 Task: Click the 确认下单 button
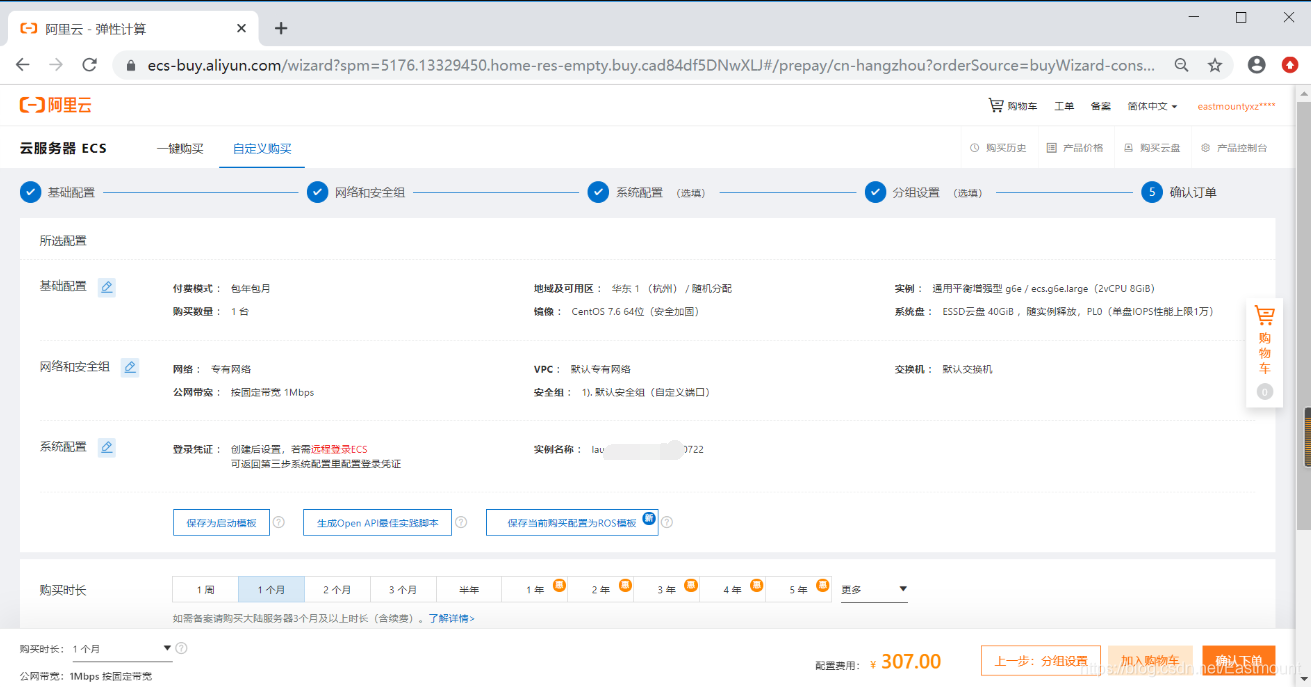(1238, 660)
